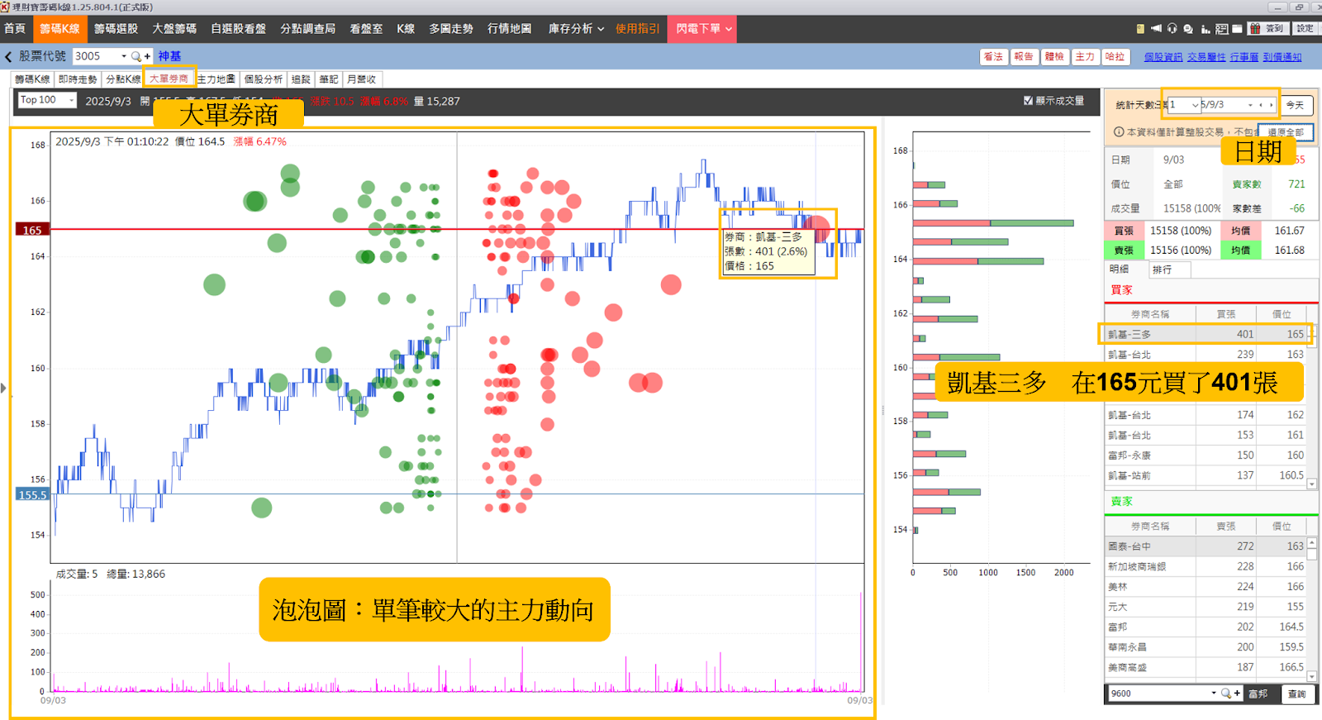Switch to the 分點K線 tab
Screen dimensions: 1322x720
[123, 78]
